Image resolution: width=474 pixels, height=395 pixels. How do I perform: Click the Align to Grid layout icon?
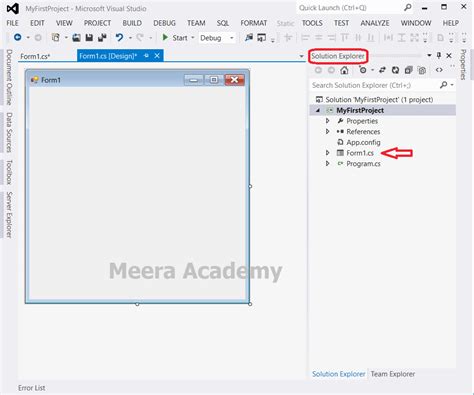pyautogui.click(x=288, y=38)
